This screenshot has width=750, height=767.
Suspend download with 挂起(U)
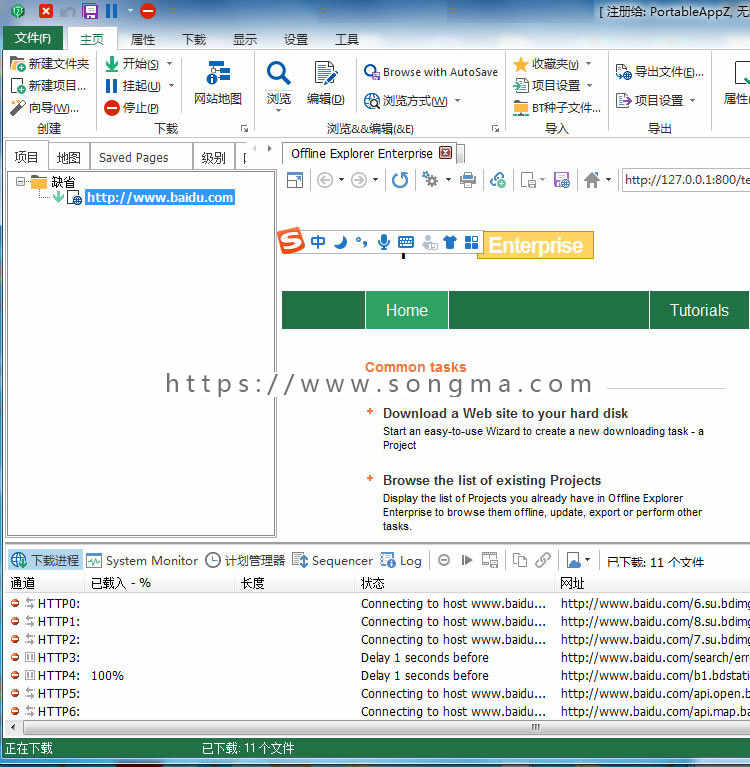[x=133, y=86]
